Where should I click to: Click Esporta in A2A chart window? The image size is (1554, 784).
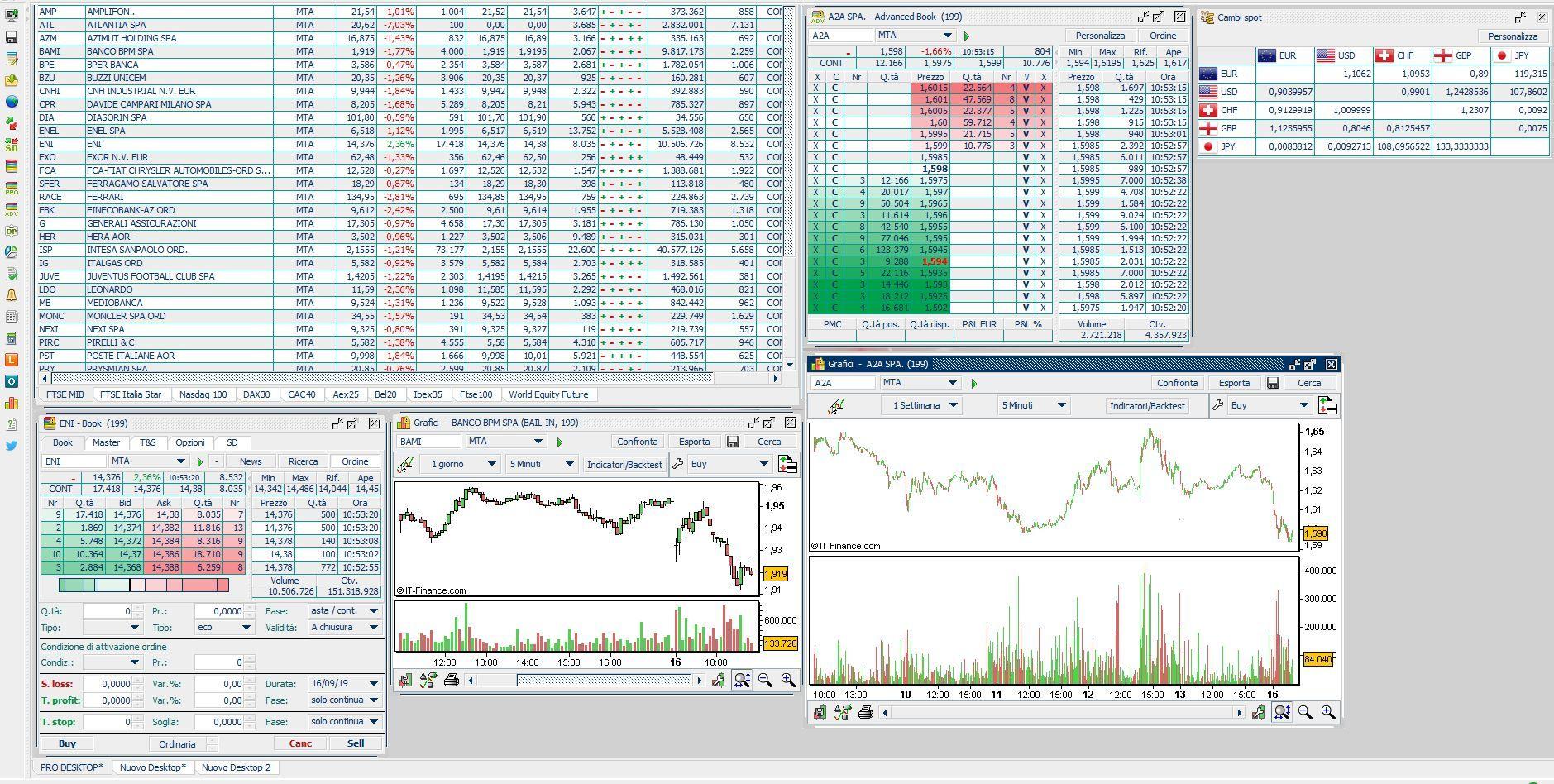tap(1234, 383)
